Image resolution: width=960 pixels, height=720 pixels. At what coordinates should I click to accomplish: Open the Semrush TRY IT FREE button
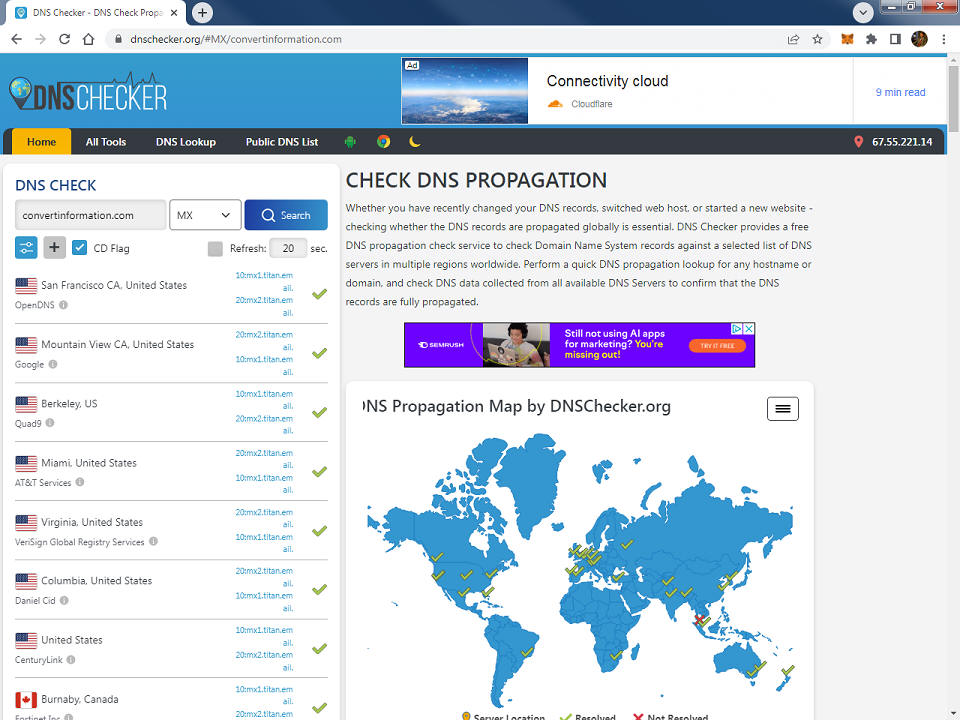(717, 346)
